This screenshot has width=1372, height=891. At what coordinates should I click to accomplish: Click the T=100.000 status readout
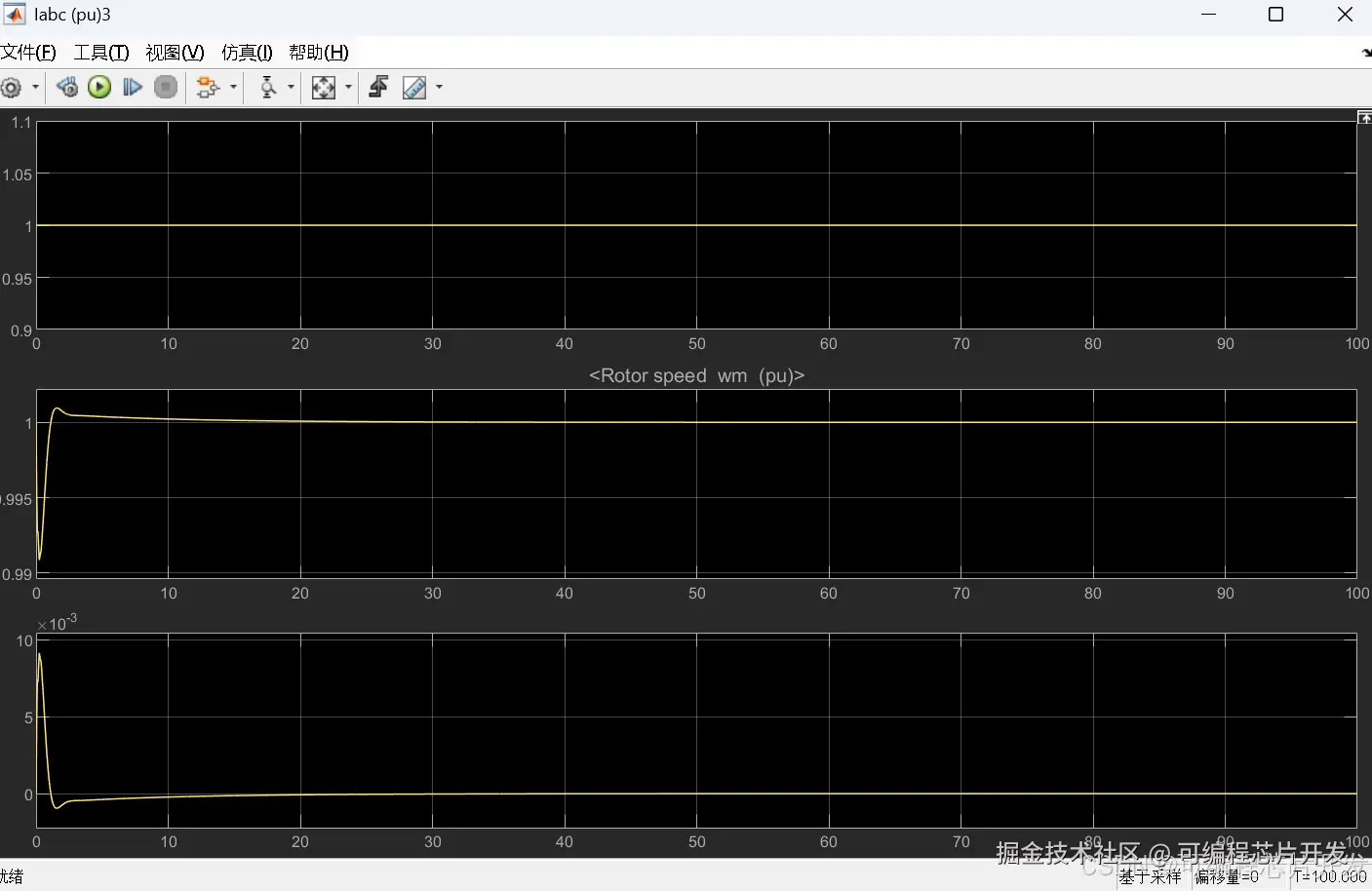pyautogui.click(x=1330, y=876)
